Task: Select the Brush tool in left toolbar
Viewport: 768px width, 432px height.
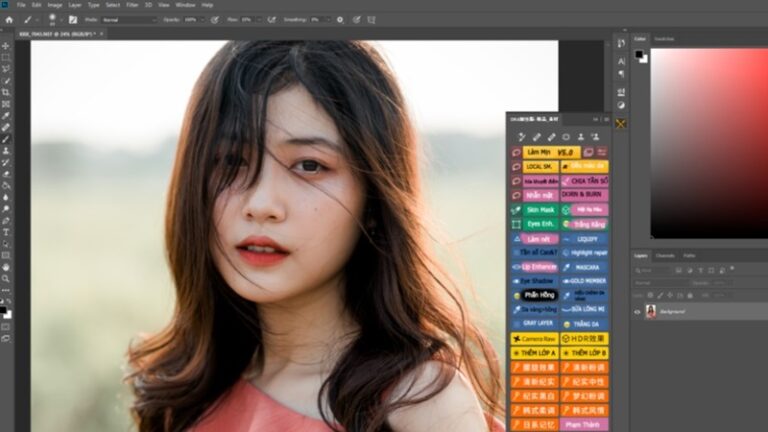Action: [6, 139]
